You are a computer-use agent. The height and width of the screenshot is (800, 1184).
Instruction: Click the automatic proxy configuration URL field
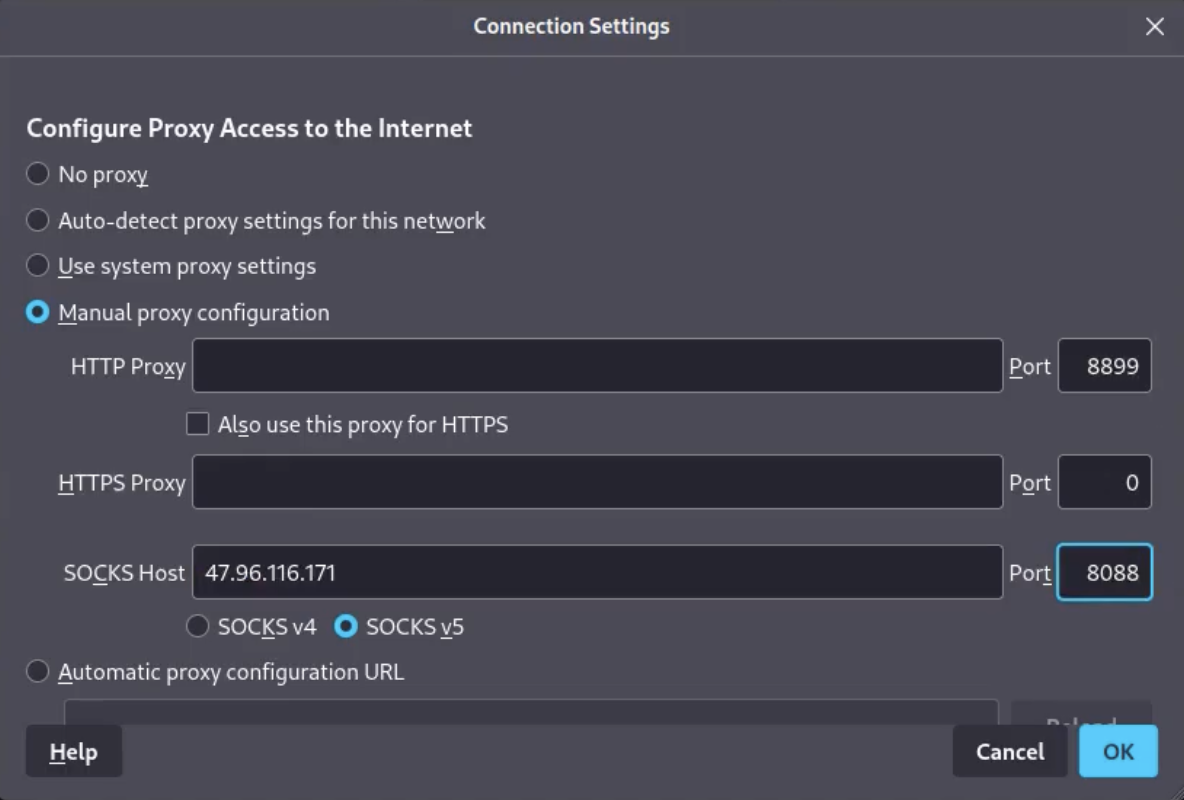coord(530,712)
